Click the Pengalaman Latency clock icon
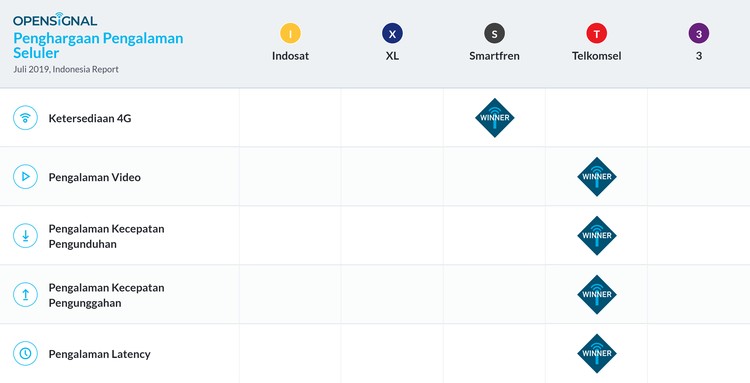Viewport: 750px width, 383px height. (25, 353)
